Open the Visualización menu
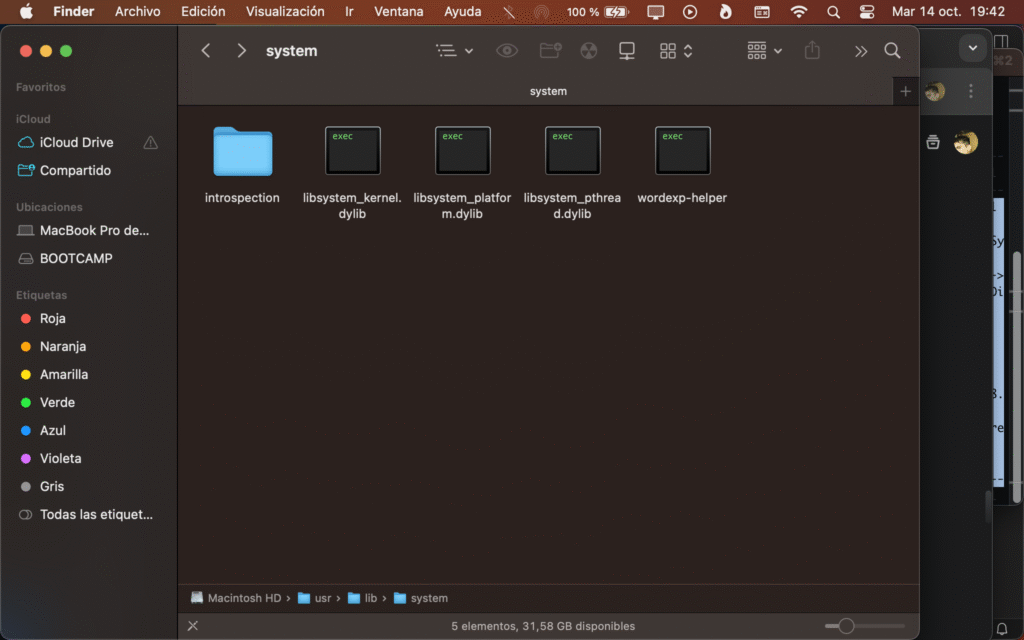Viewport: 1024px width, 640px height. tap(285, 12)
